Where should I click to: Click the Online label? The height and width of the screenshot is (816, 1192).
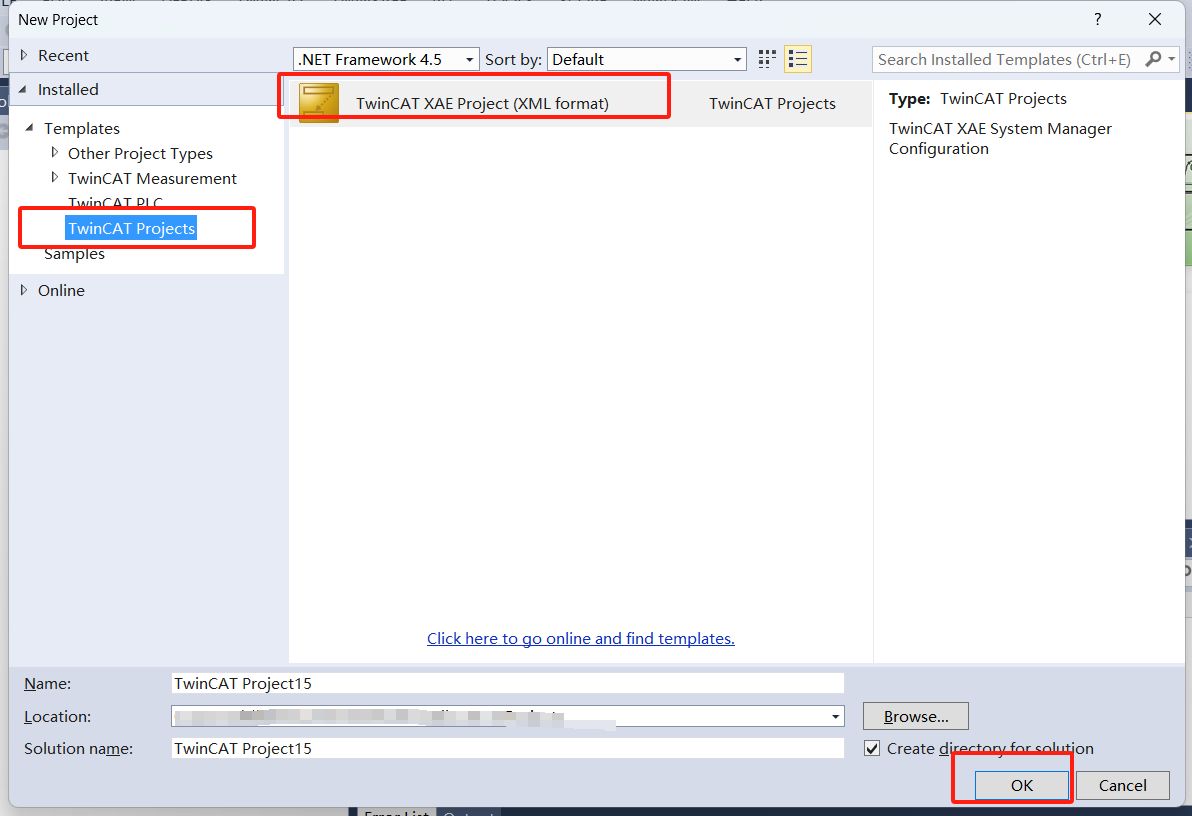click(62, 291)
